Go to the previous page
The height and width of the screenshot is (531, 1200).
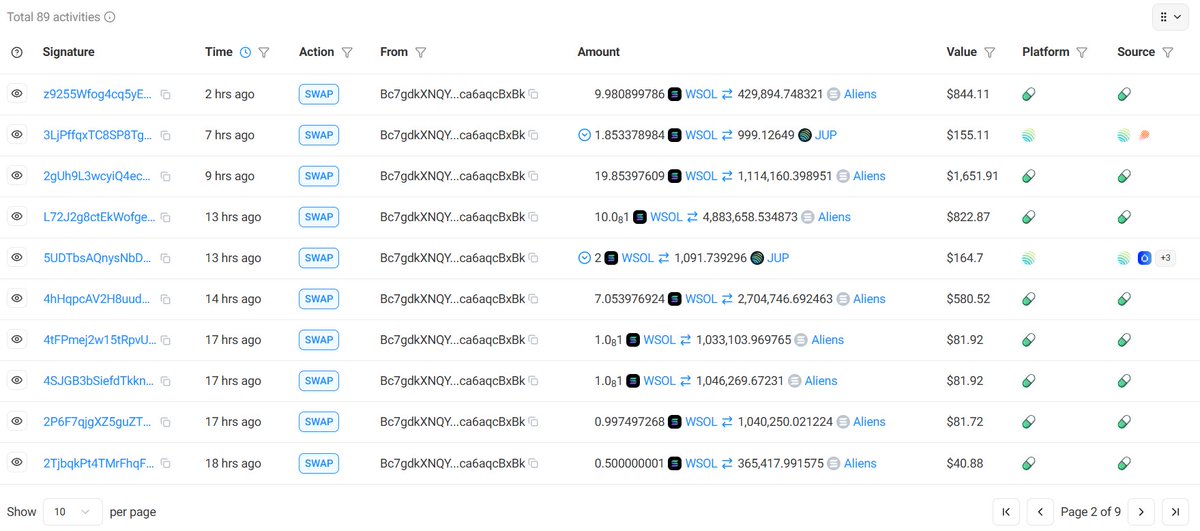[x=1040, y=511]
